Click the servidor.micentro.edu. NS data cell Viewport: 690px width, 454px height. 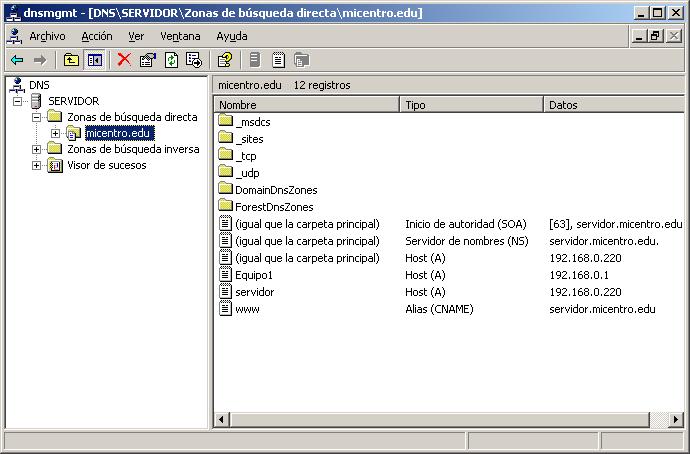[604, 241]
